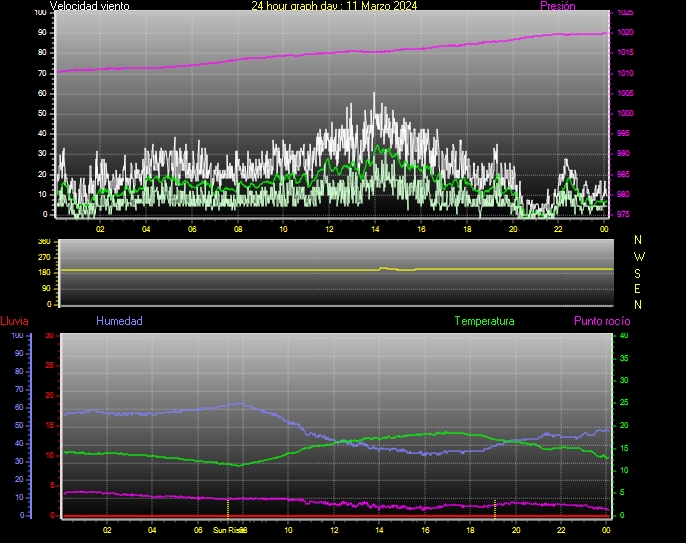
Task: Click the "S" compass direction letter
Action: [x=637, y=273]
